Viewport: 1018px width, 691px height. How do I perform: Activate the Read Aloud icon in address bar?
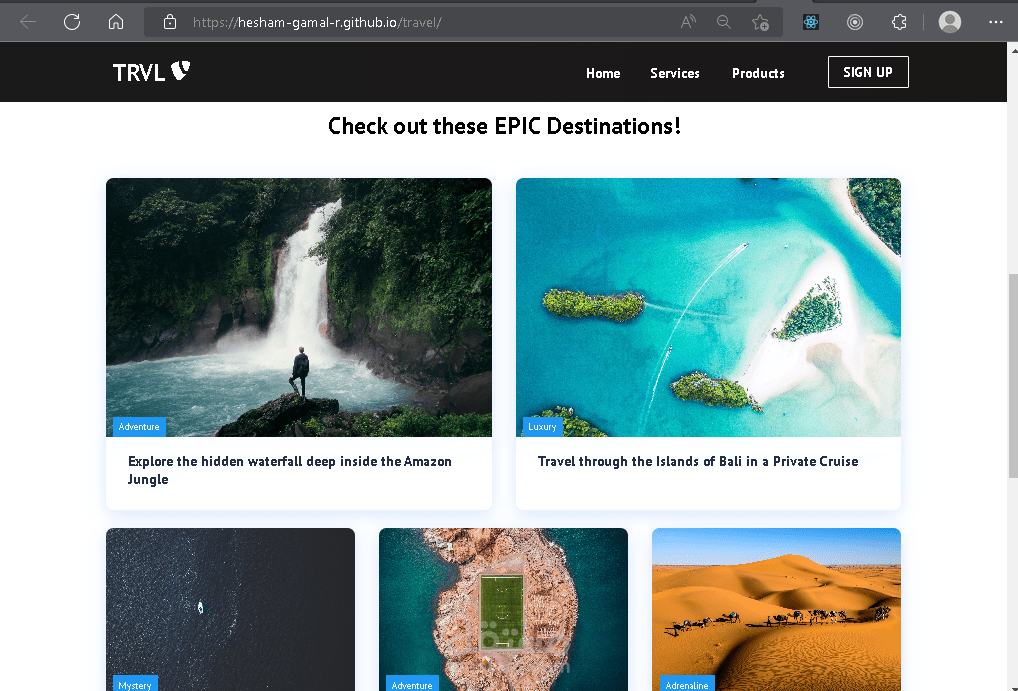(x=688, y=22)
